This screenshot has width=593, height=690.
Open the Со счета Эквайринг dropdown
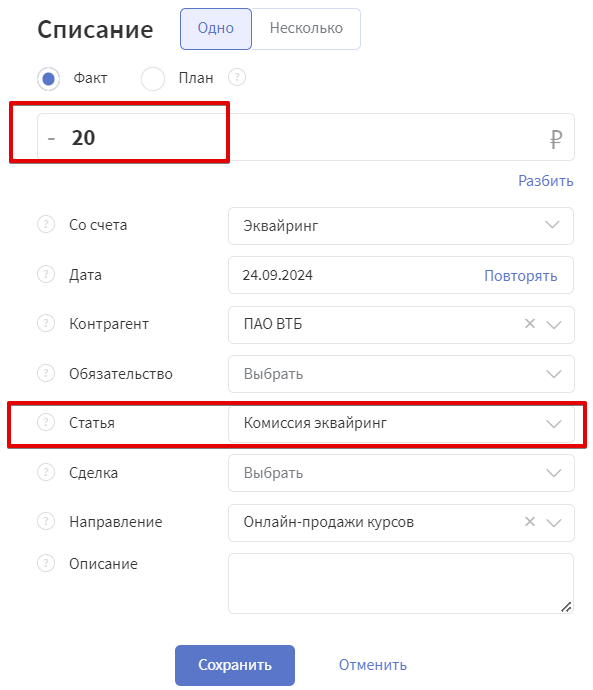coord(401,226)
